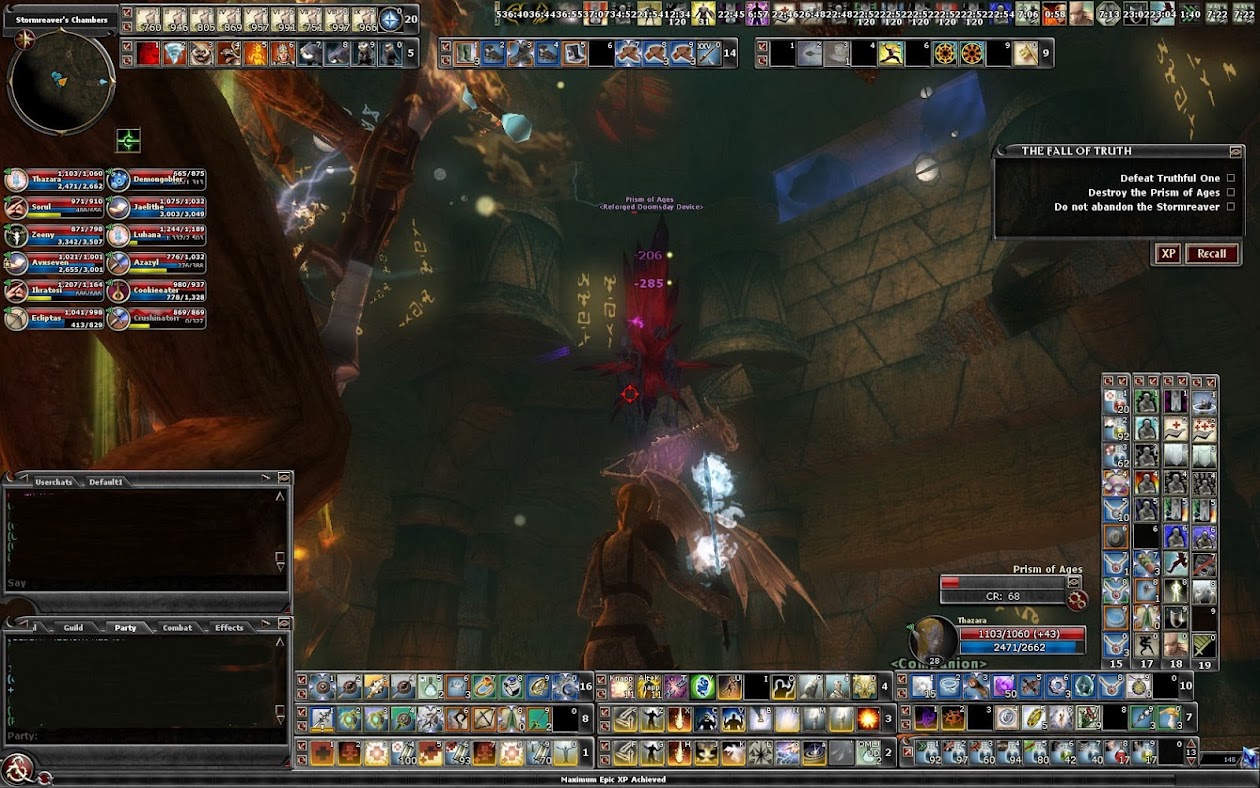Collapse The Fall of Truth quest panel
The image size is (1260, 788).
1236,152
